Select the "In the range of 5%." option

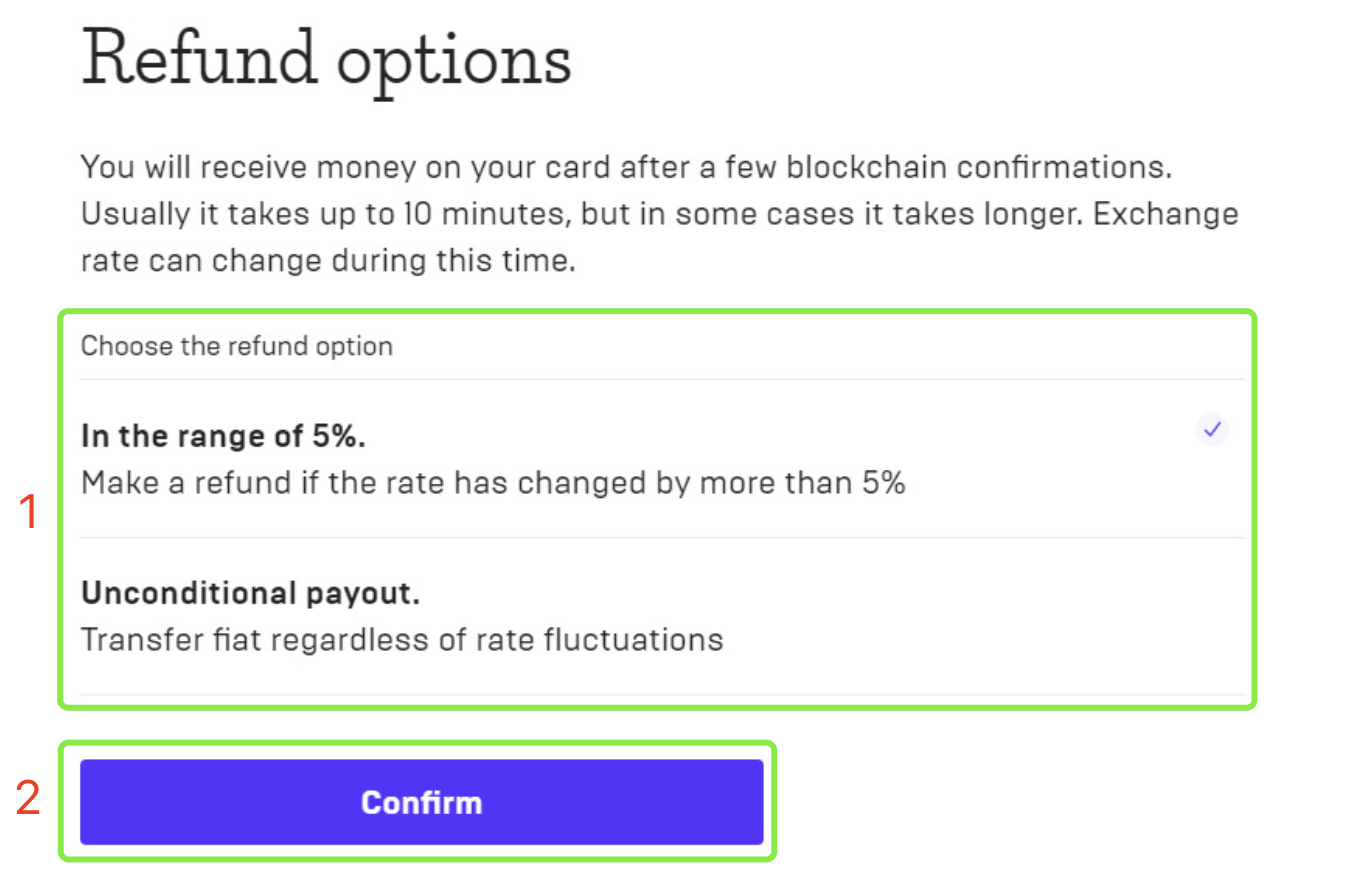232,437
